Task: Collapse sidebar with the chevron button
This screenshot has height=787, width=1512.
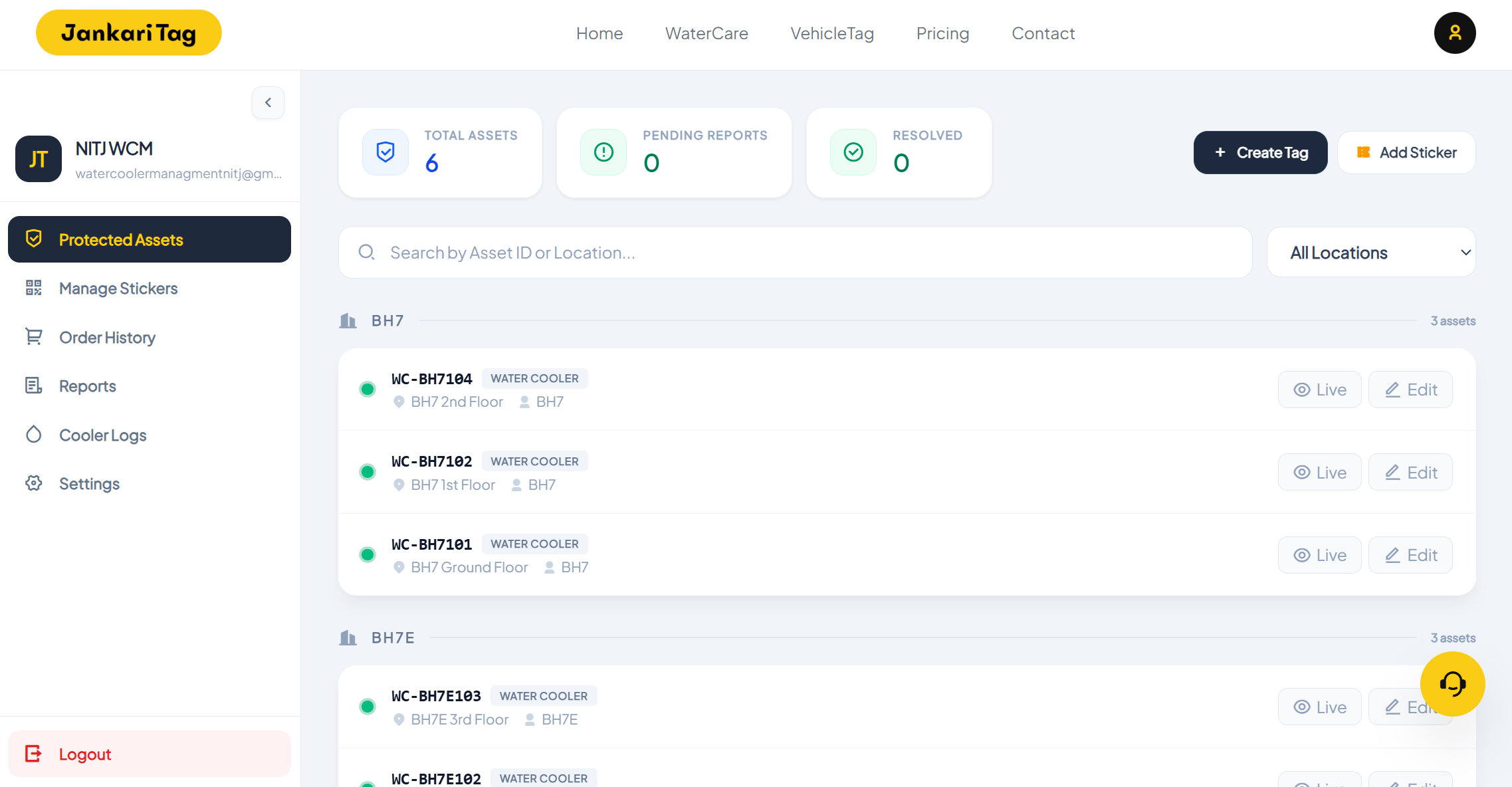Action: (268, 102)
